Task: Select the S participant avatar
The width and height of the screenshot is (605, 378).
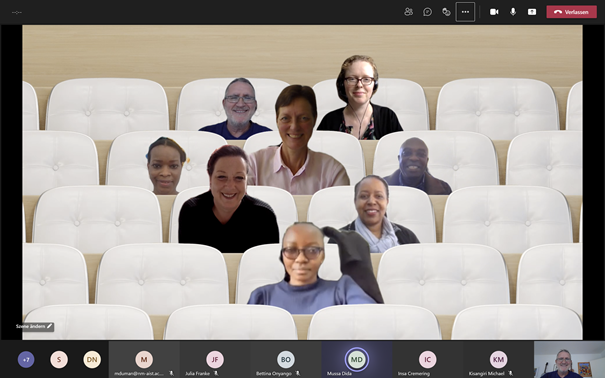Action: point(59,359)
